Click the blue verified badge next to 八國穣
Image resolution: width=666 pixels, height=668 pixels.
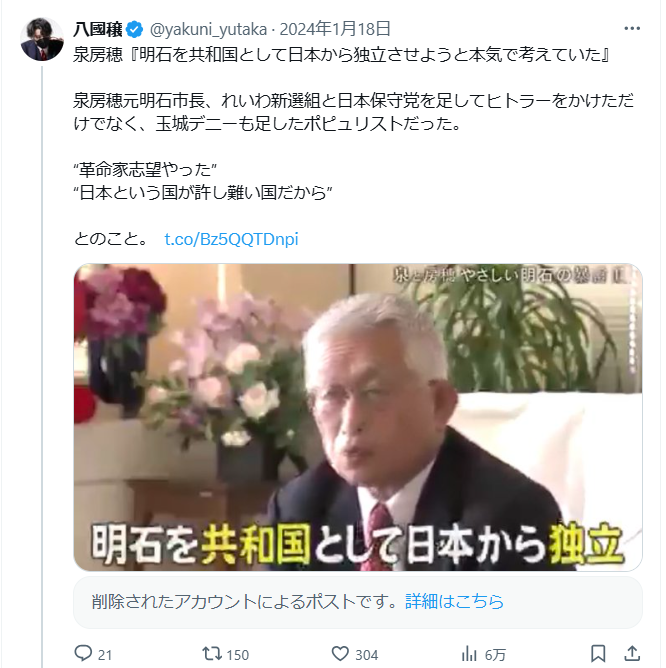(x=135, y=29)
